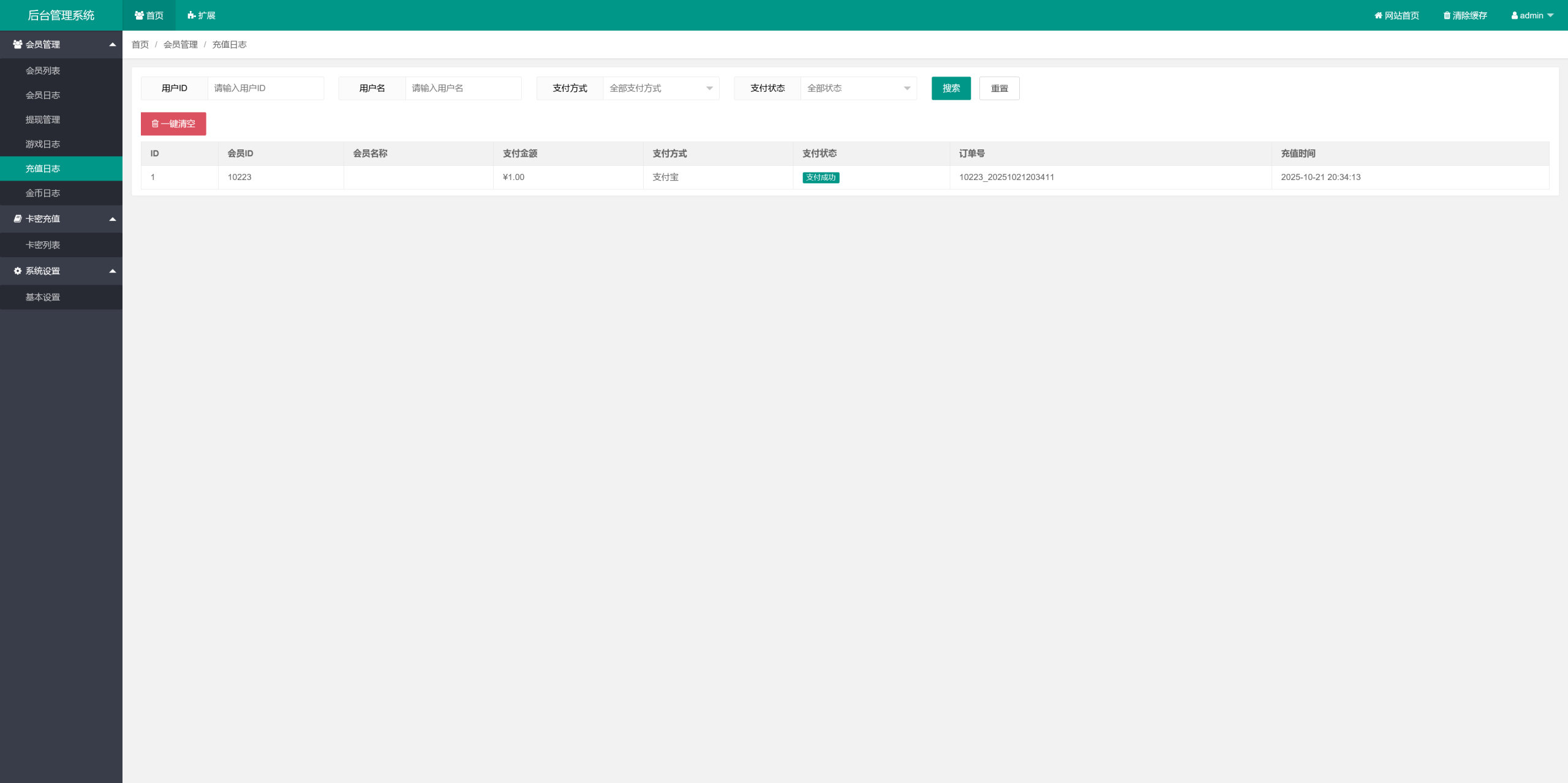Open the 全部状态 payment status dropdown
This screenshot has height=783, width=1568.
pyautogui.click(x=858, y=89)
